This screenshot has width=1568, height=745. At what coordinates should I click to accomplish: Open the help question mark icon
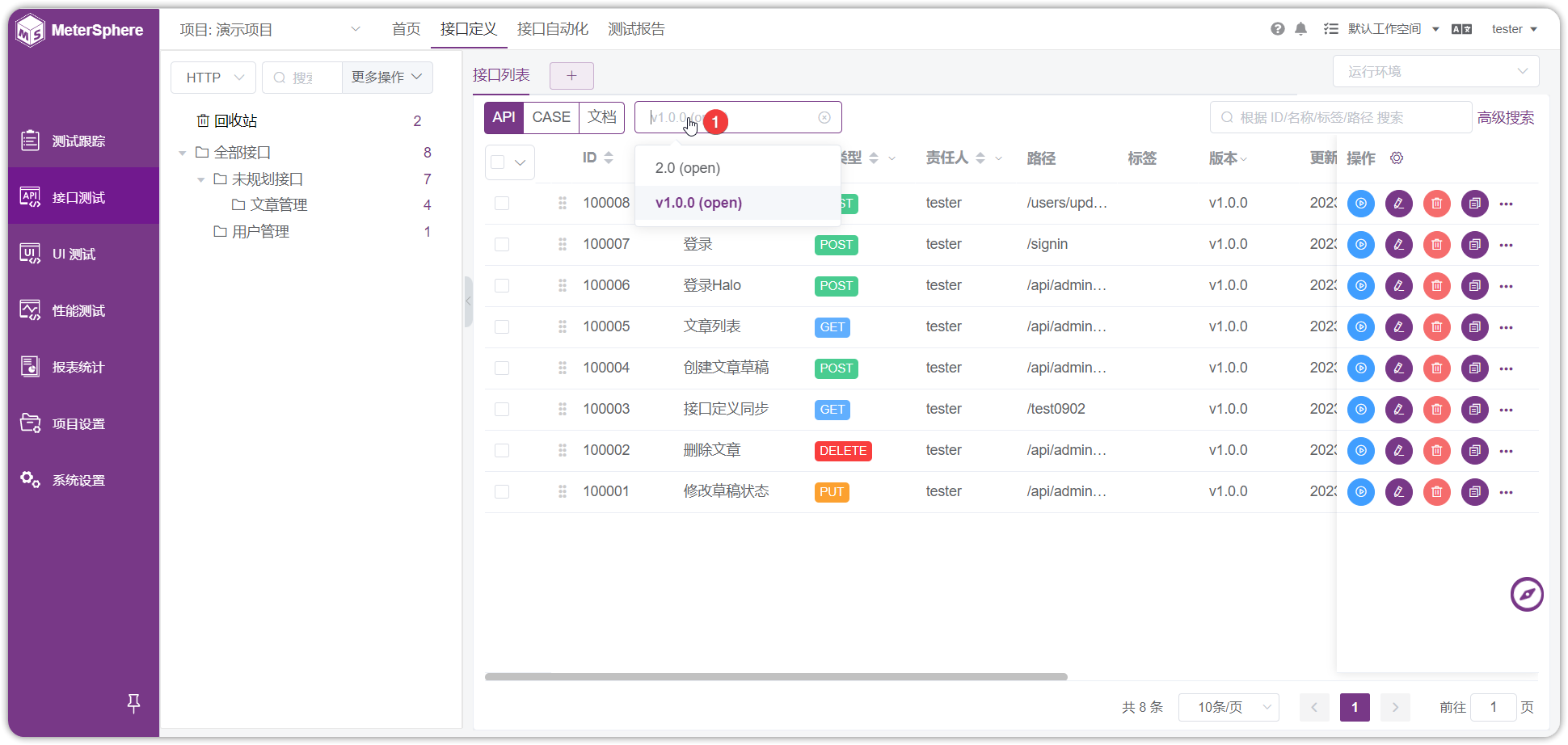click(x=1278, y=29)
